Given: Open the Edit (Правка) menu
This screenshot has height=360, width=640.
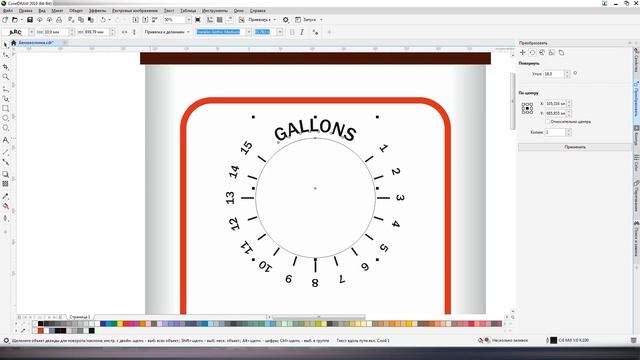Looking at the screenshot, I should coord(25,11).
